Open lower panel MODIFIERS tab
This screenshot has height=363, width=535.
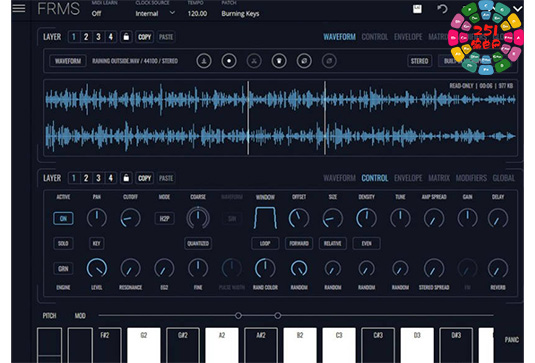pyautogui.click(x=471, y=178)
